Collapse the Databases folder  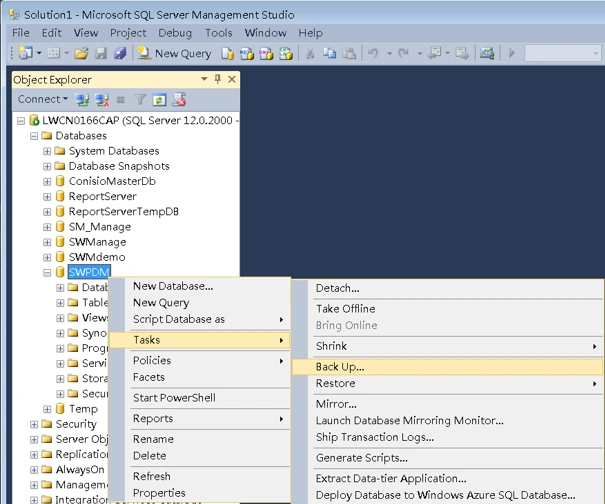click(x=34, y=136)
